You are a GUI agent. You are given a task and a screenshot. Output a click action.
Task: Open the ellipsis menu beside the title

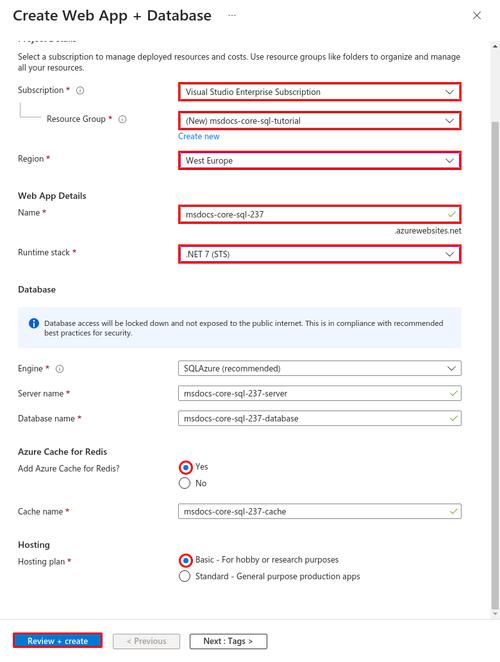click(x=232, y=15)
